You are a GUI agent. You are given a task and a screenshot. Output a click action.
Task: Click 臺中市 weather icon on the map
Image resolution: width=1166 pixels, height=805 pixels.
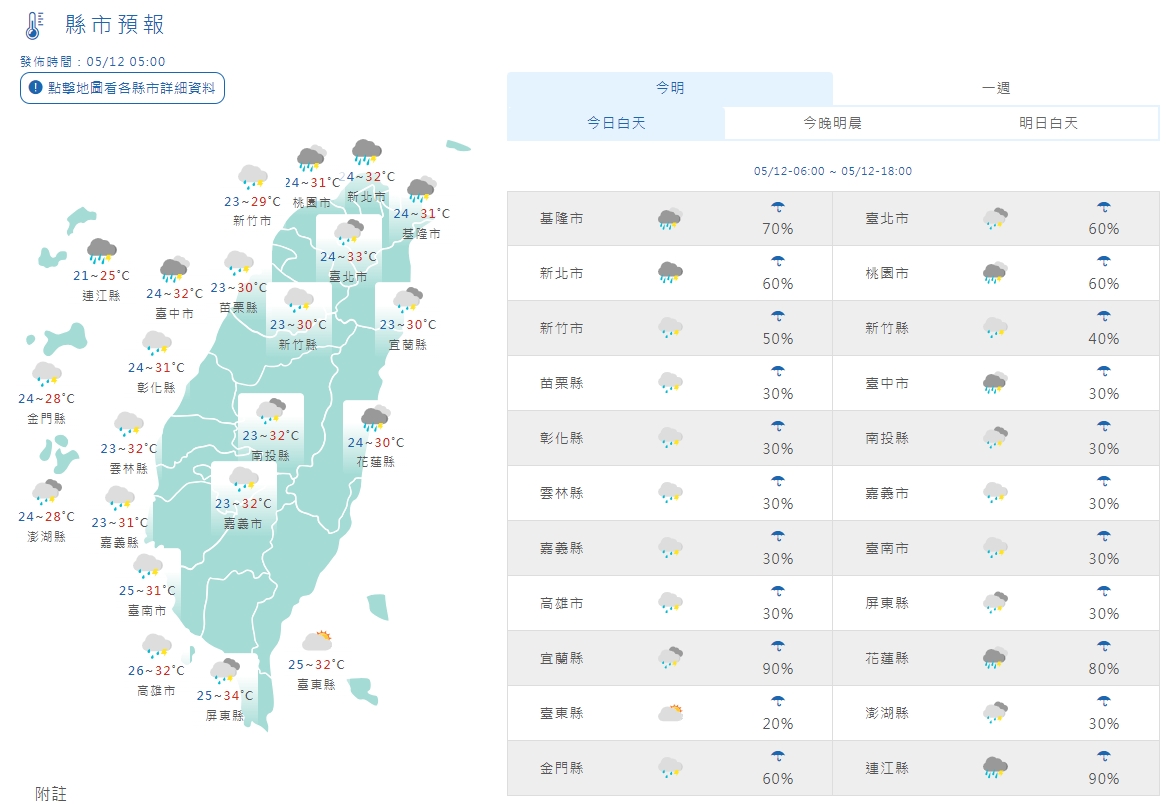[174, 269]
